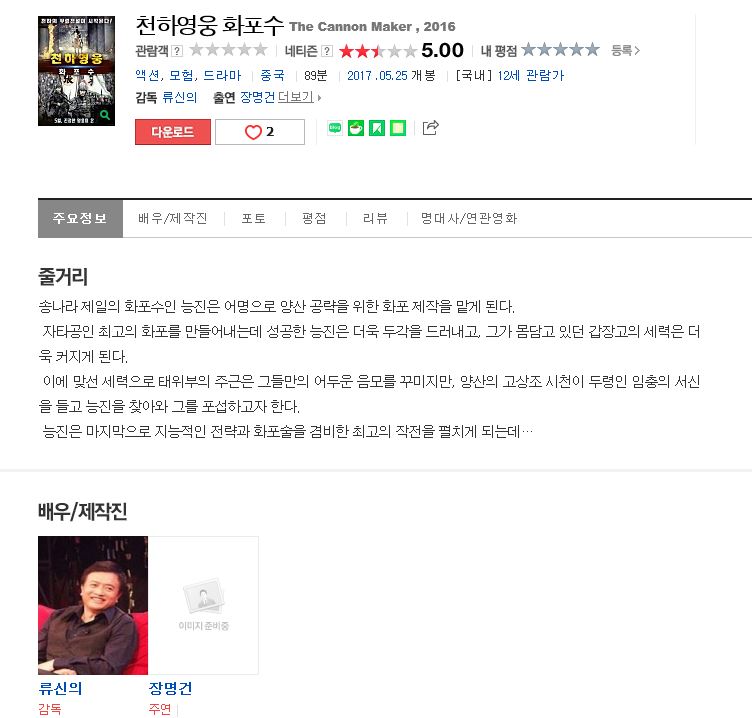Click the 관람객 help question mark icon

point(177,50)
